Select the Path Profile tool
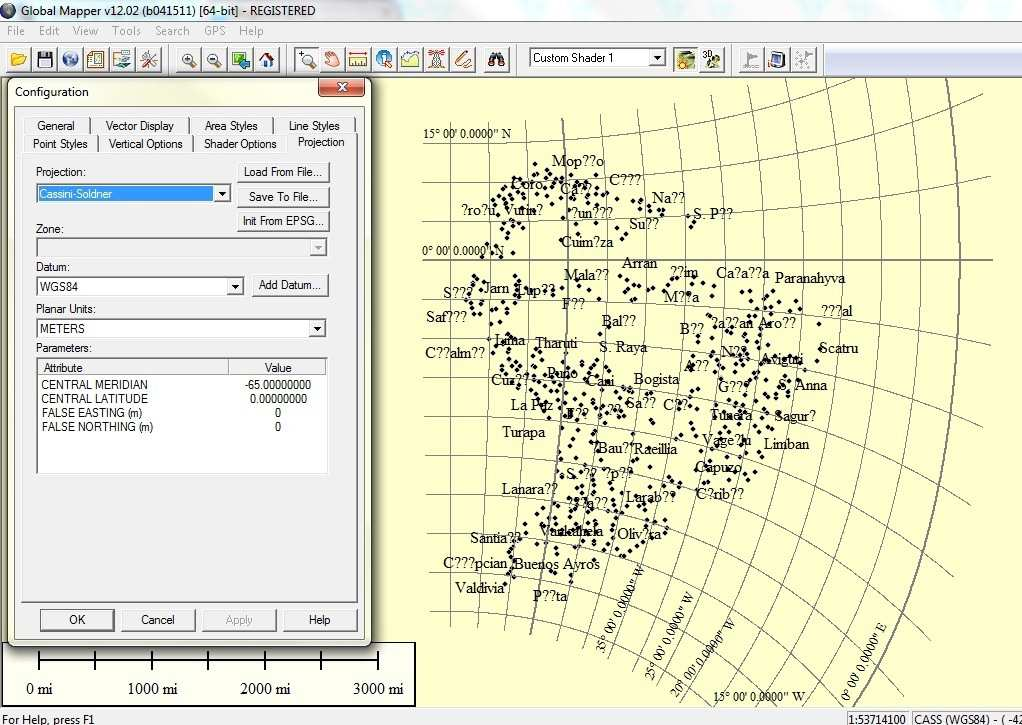The width and height of the screenshot is (1022, 725). point(410,59)
